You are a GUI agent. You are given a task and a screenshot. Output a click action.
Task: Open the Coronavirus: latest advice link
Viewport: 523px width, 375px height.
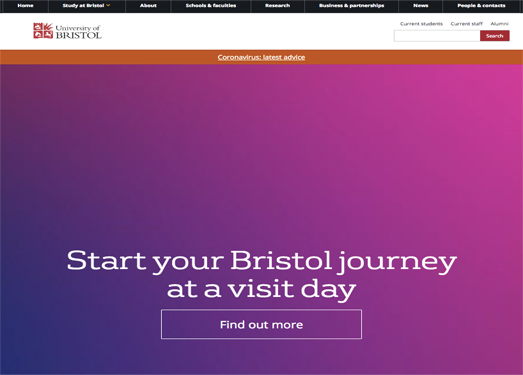click(261, 57)
